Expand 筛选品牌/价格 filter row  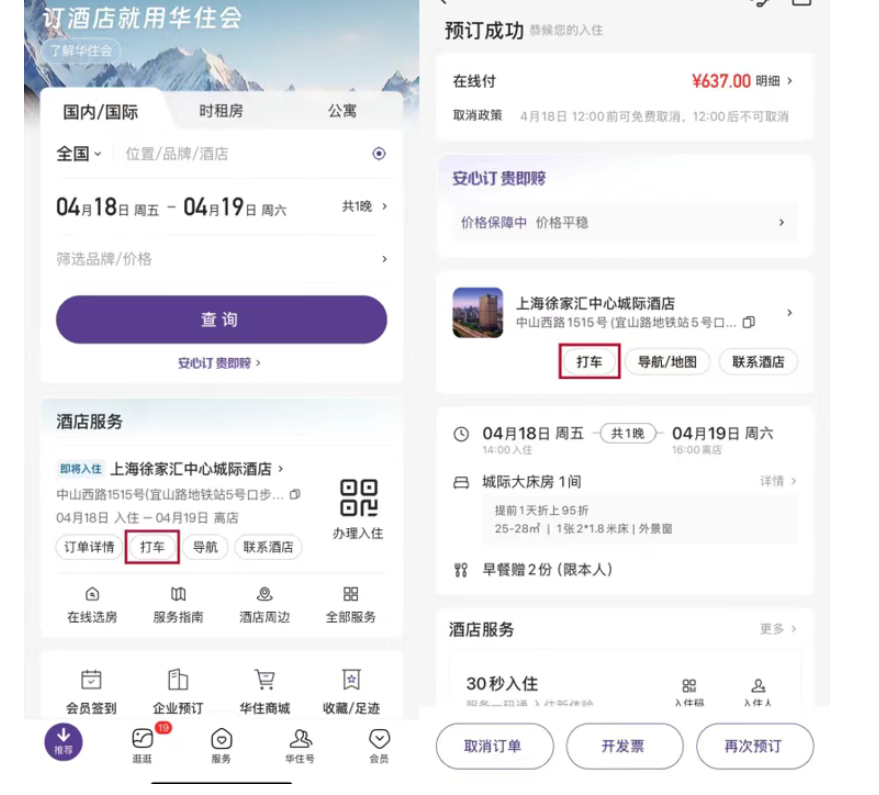pyautogui.click(x=220, y=259)
